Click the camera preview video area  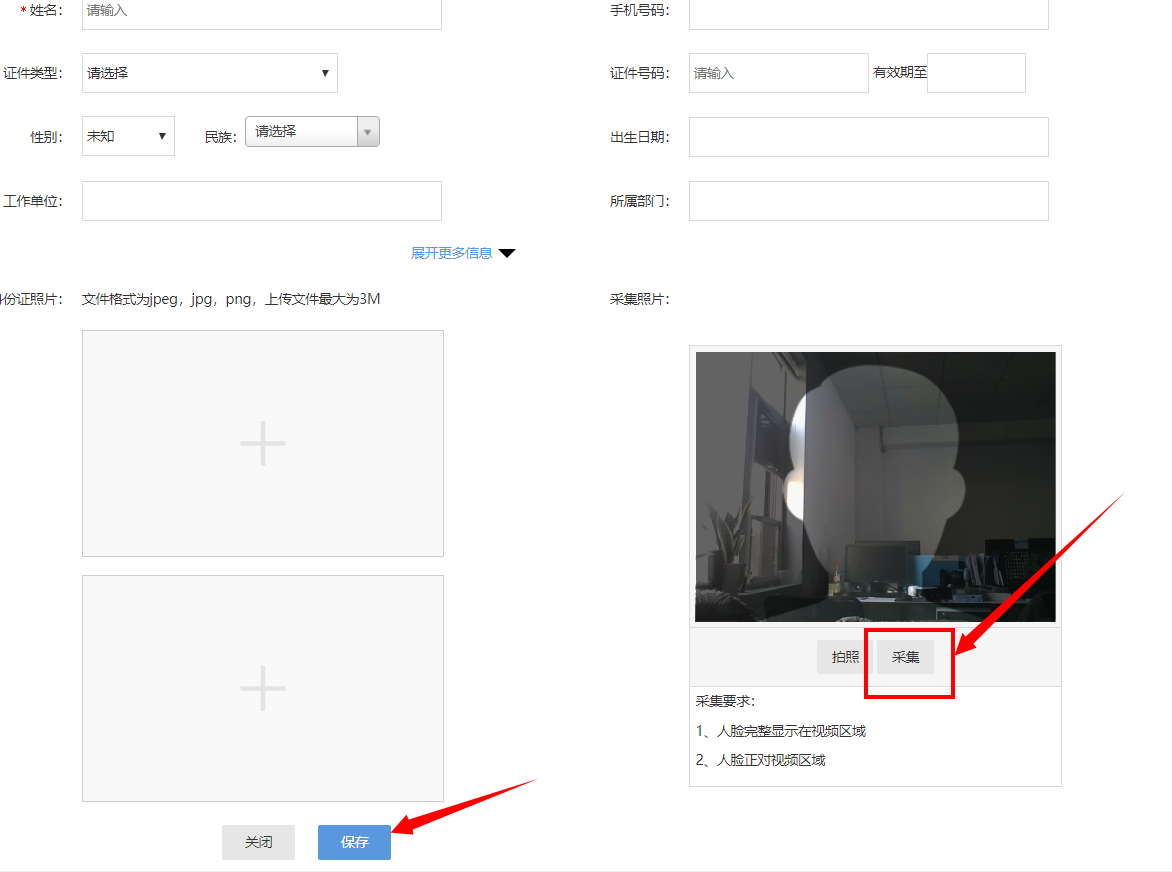(x=875, y=486)
